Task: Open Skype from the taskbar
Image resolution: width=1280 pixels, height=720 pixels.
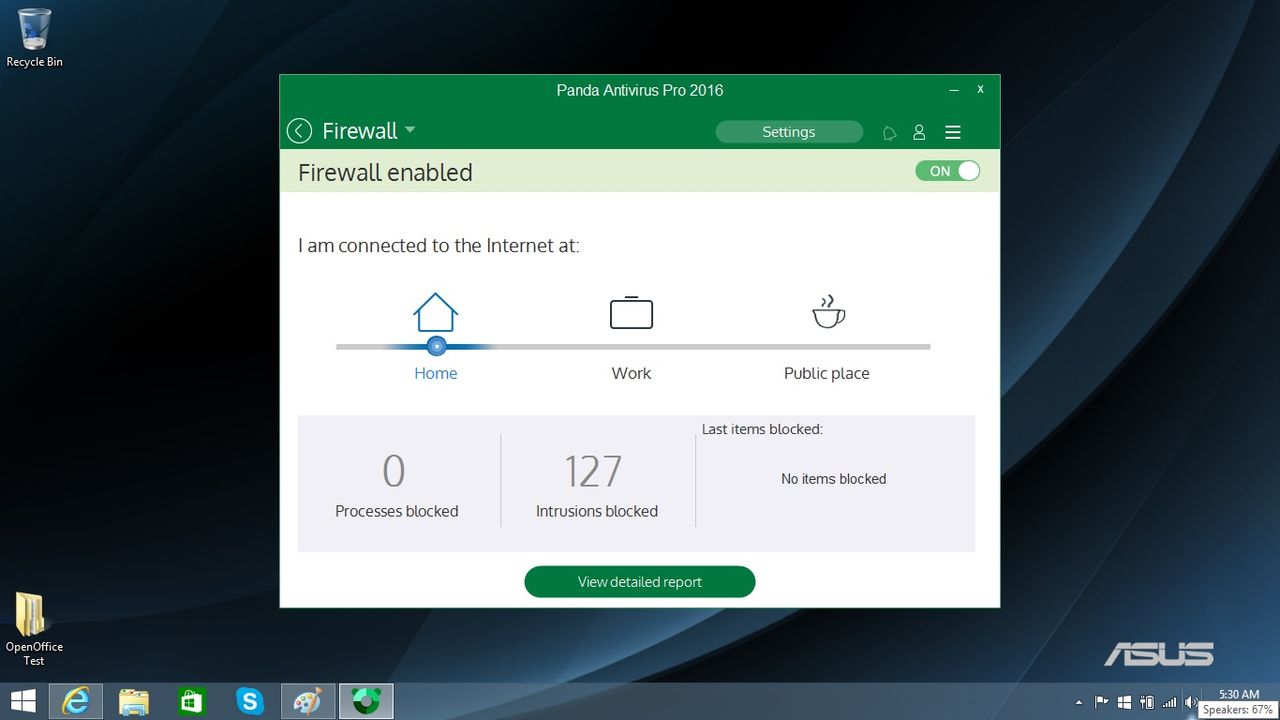Action: [x=249, y=701]
